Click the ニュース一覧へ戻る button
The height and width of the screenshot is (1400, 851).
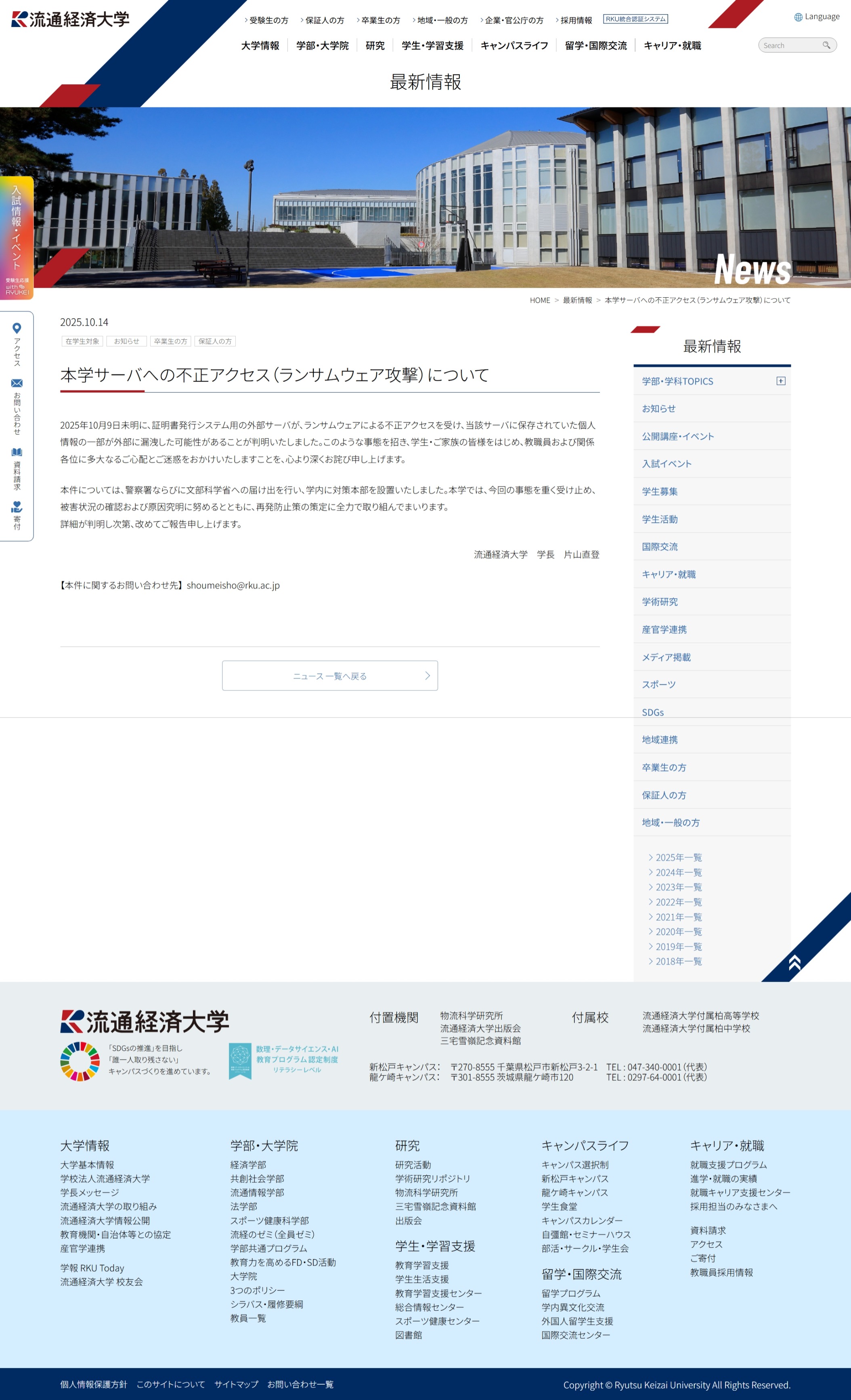pyautogui.click(x=329, y=676)
